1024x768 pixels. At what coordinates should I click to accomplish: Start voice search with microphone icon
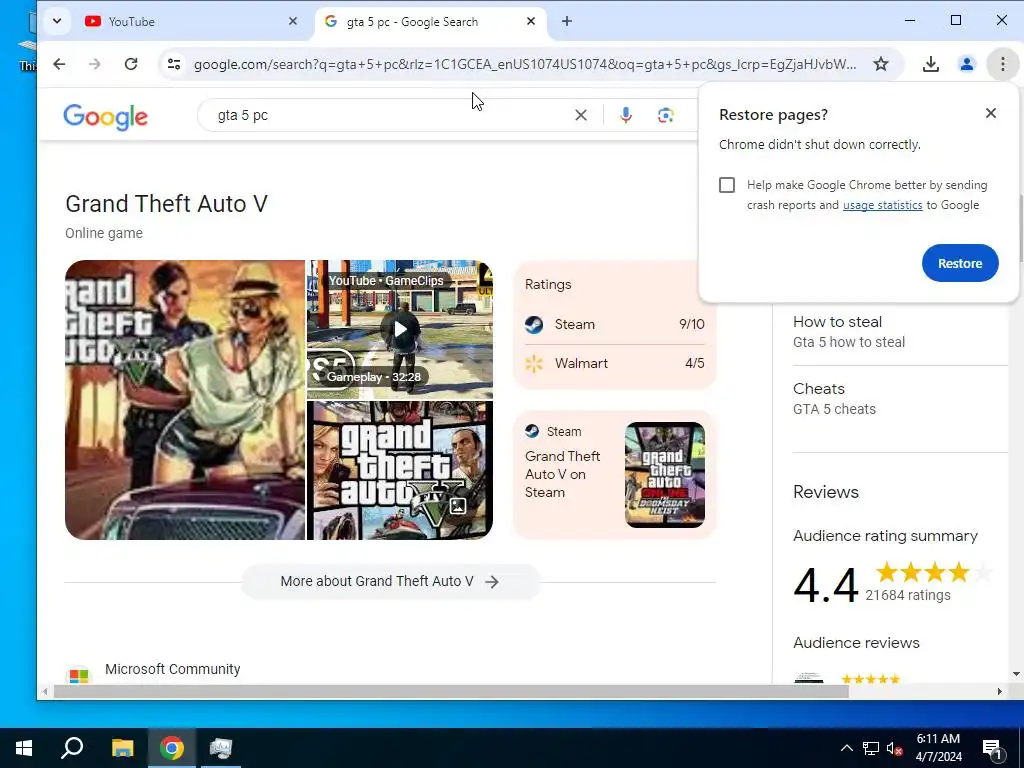626,116
